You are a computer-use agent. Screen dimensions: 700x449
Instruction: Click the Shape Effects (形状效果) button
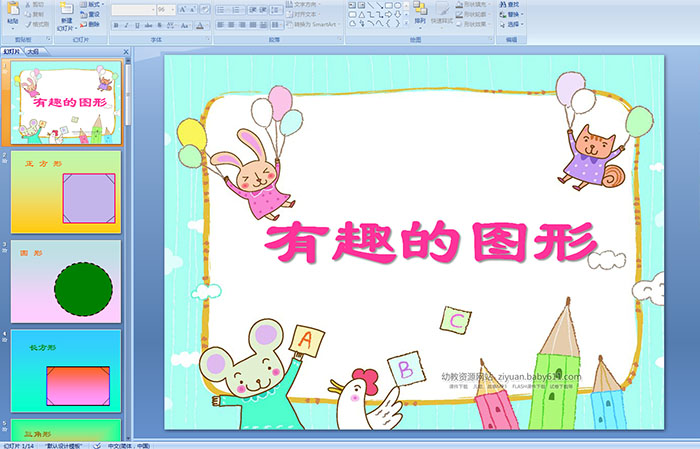474,24
